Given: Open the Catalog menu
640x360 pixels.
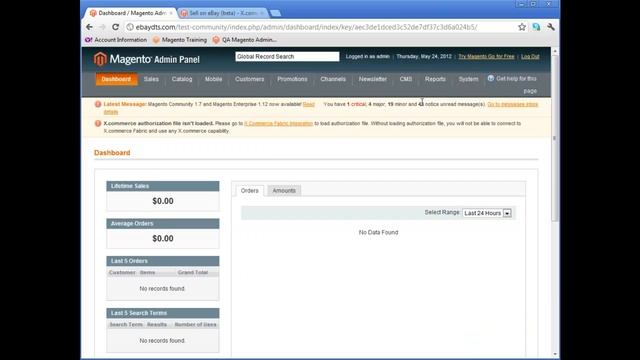Looking at the screenshot, I should point(182,79).
